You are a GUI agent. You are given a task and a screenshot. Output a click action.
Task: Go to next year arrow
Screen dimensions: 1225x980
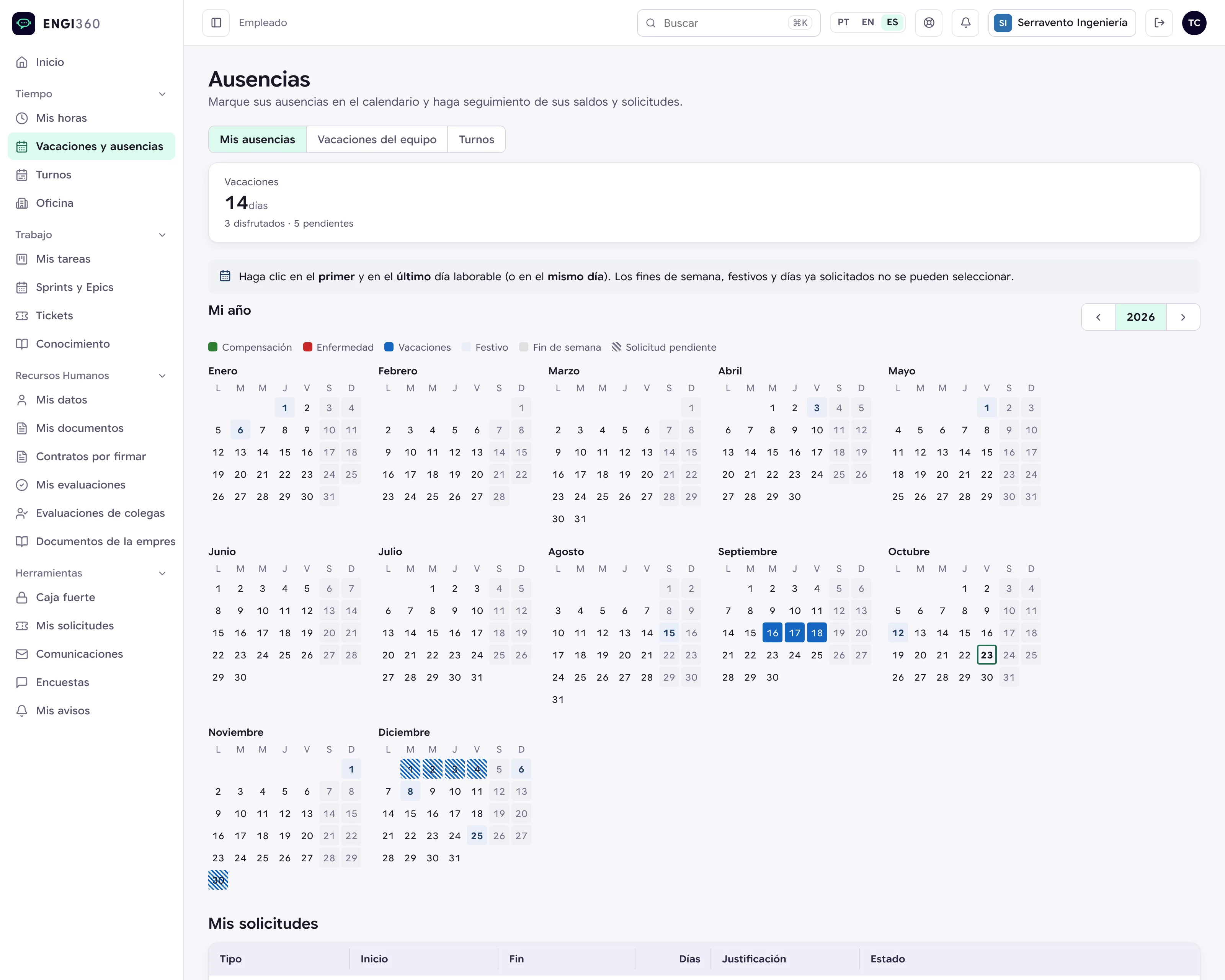1183,317
